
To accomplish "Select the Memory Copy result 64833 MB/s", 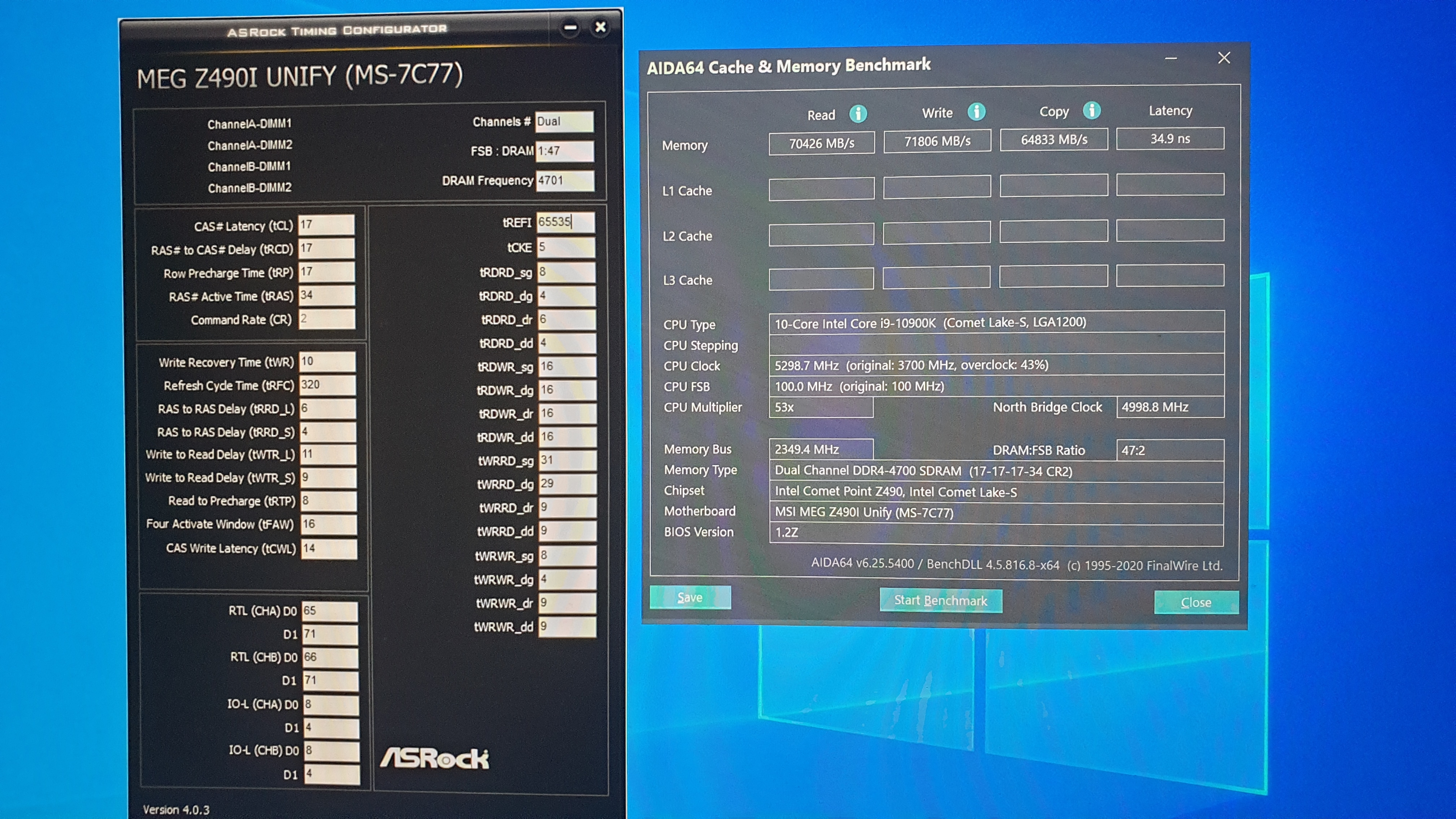I will coord(1054,140).
